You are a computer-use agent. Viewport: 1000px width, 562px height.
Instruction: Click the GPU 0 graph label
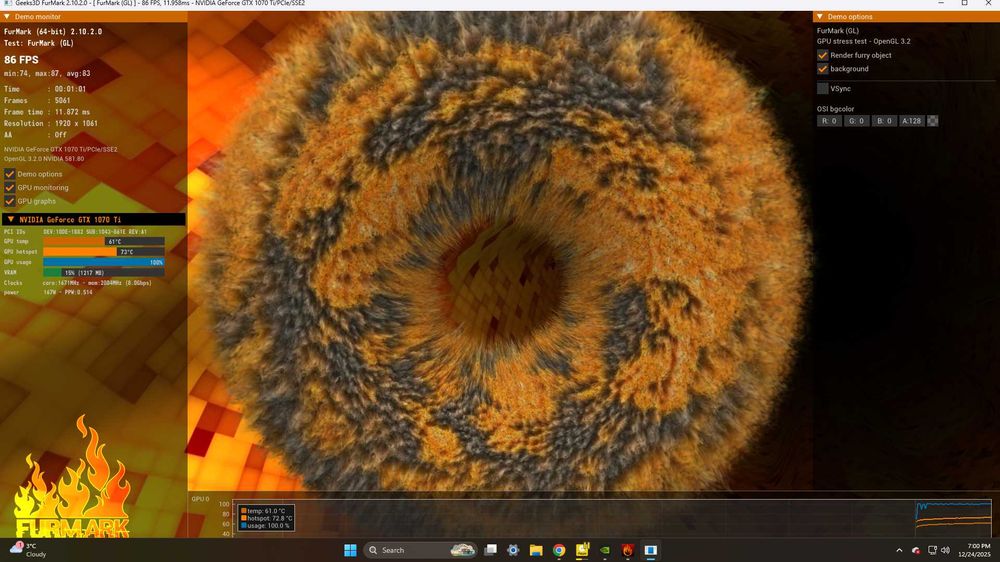(200, 499)
